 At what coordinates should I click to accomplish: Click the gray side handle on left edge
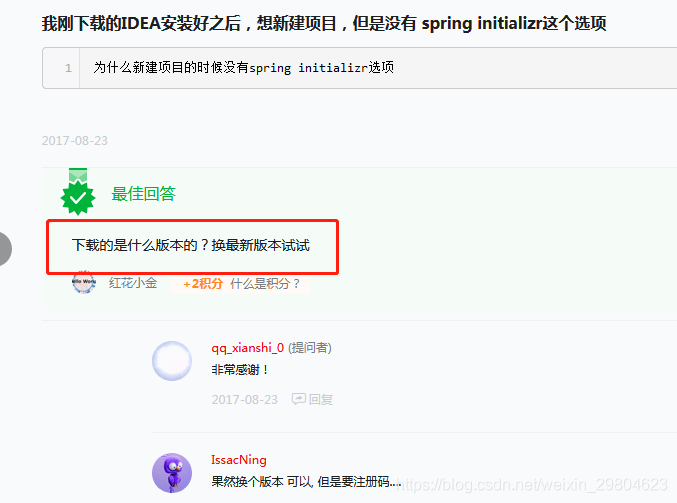5,249
